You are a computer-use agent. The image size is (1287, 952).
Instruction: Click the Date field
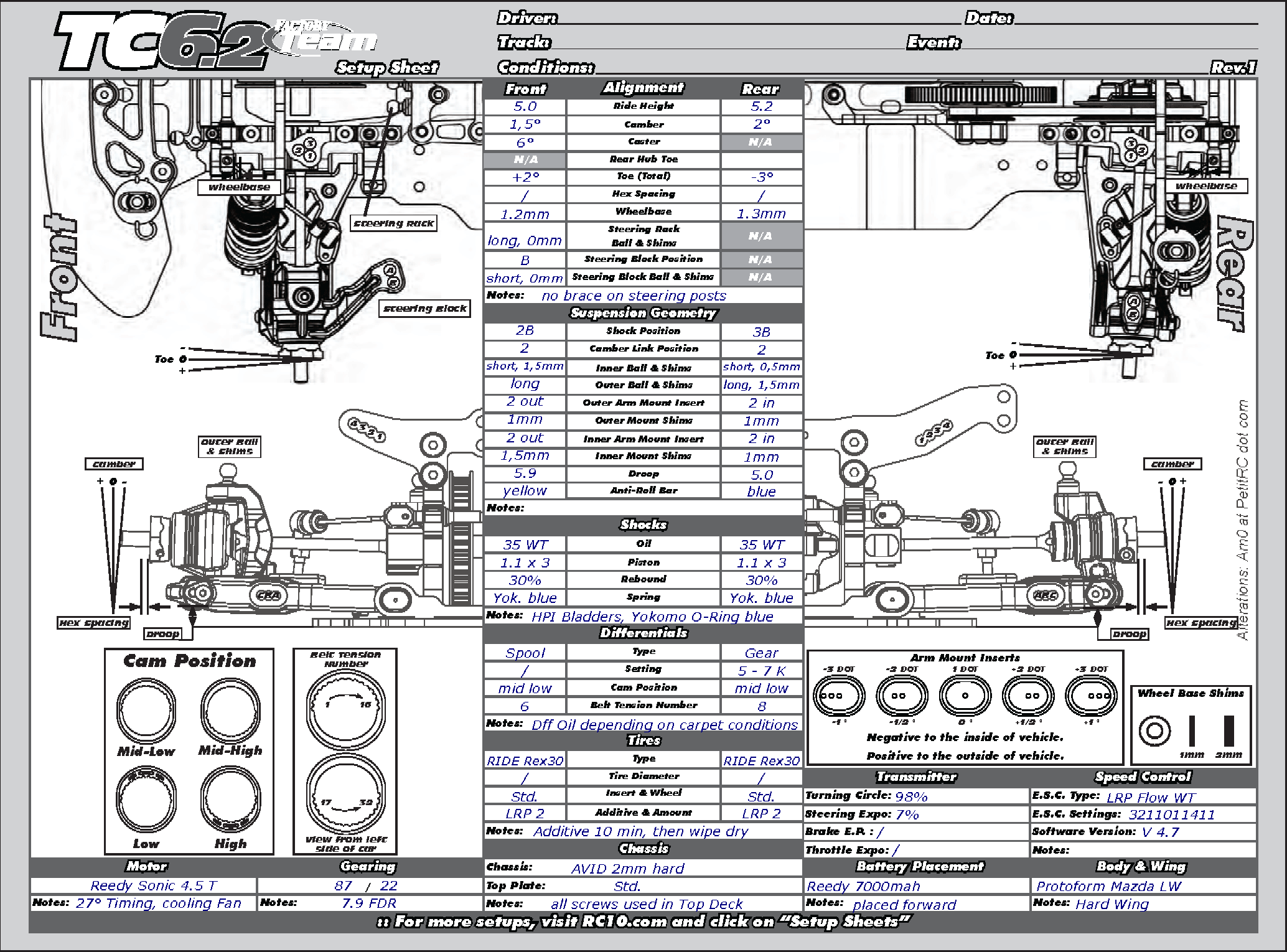[1136, 17]
